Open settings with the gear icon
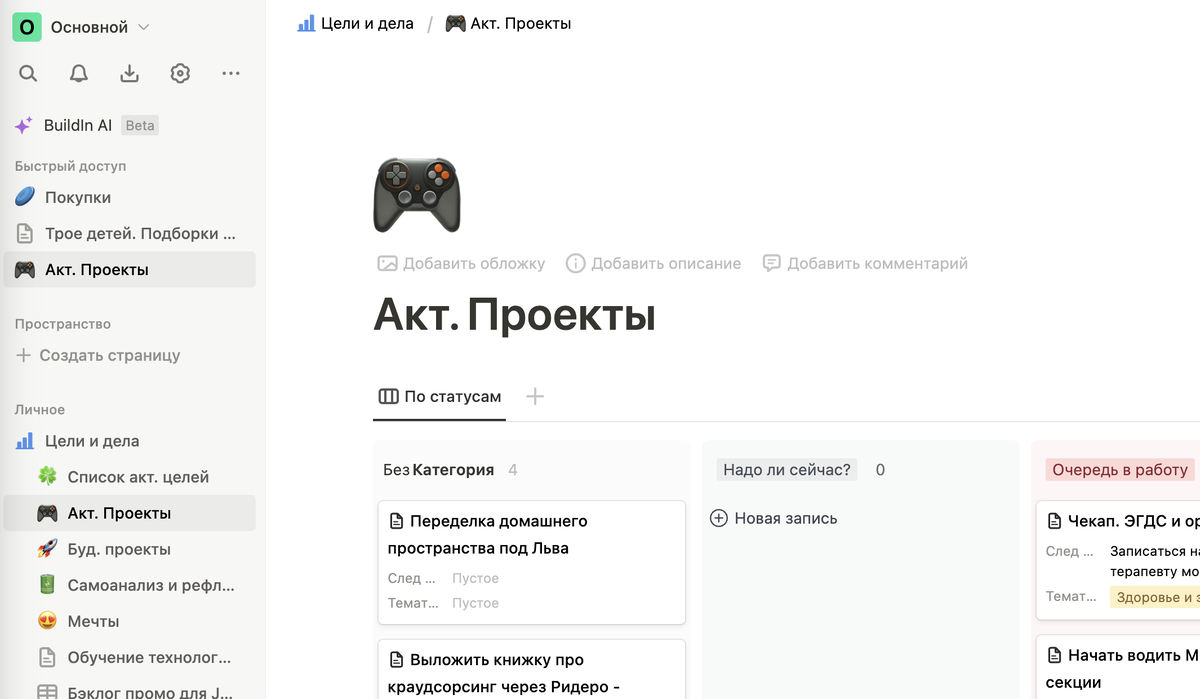The height and width of the screenshot is (699, 1200). tap(180, 72)
